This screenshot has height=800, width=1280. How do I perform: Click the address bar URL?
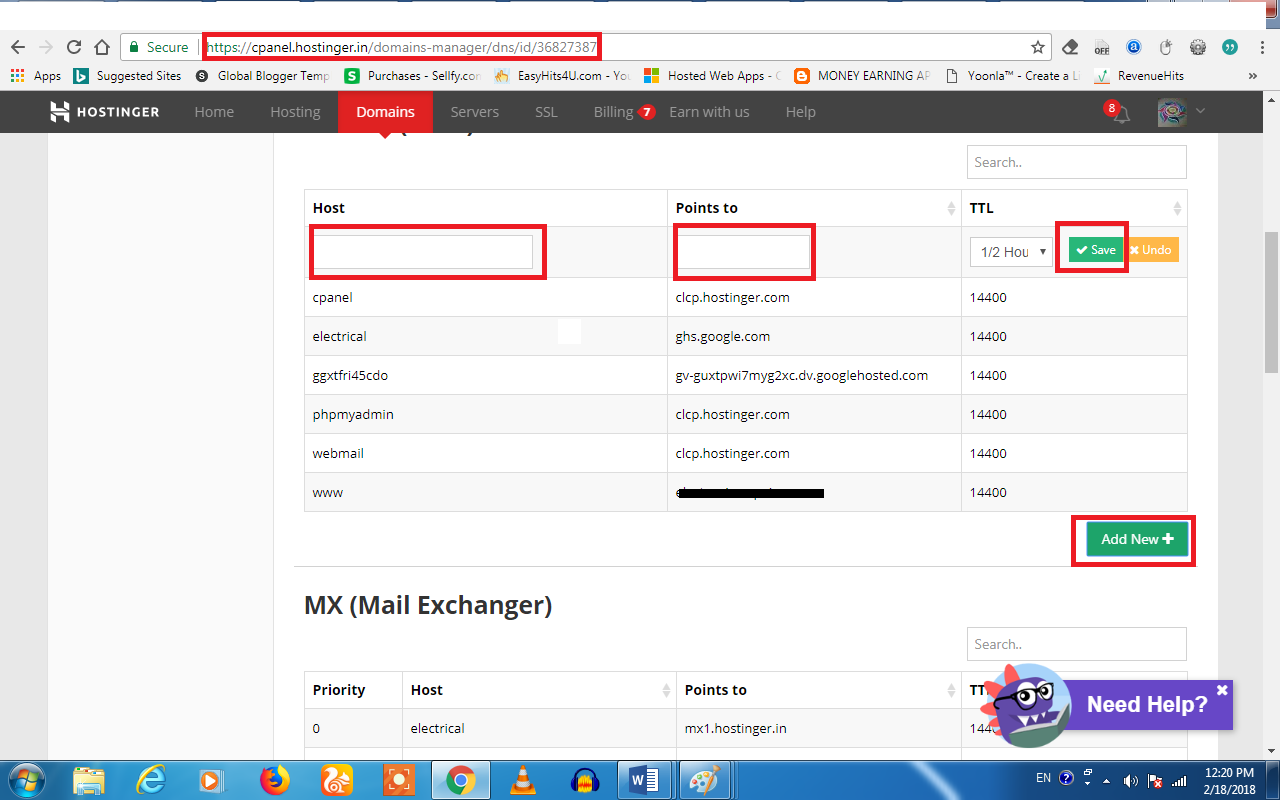pos(400,47)
